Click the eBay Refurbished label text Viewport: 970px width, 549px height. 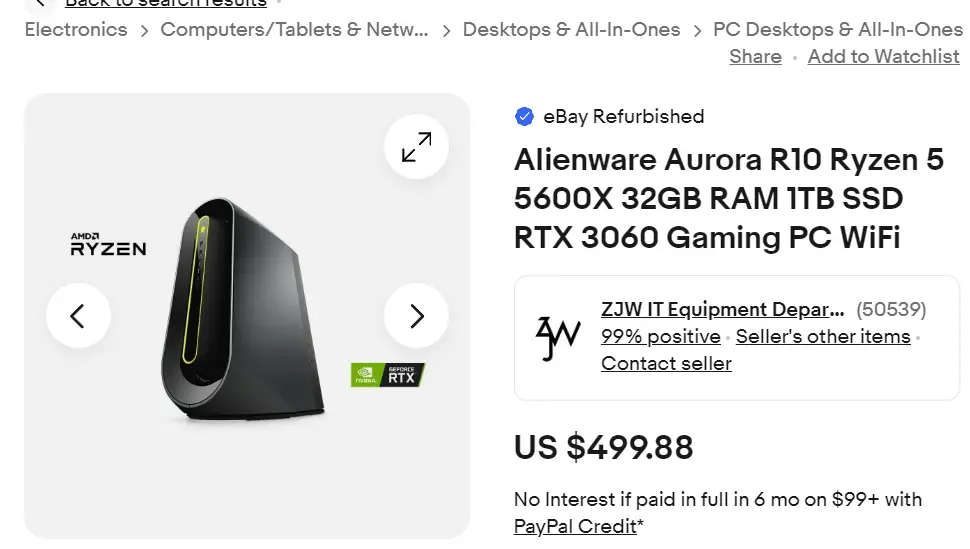623,117
